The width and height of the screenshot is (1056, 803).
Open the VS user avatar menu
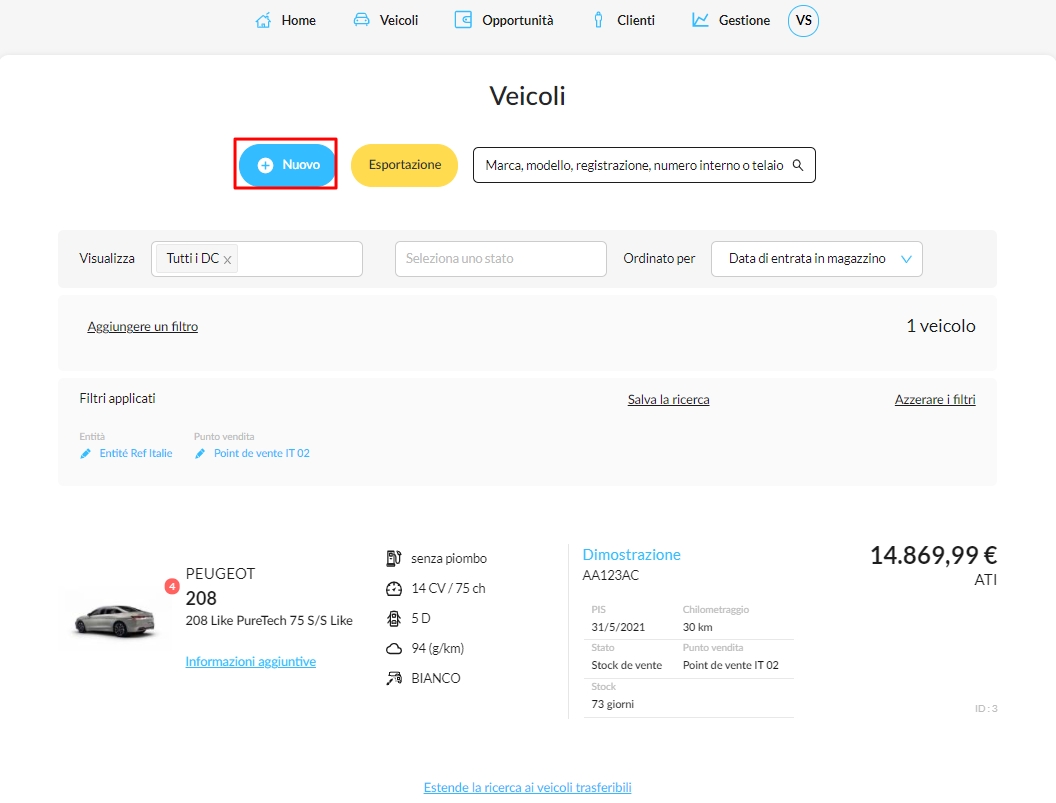pyautogui.click(x=803, y=21)
